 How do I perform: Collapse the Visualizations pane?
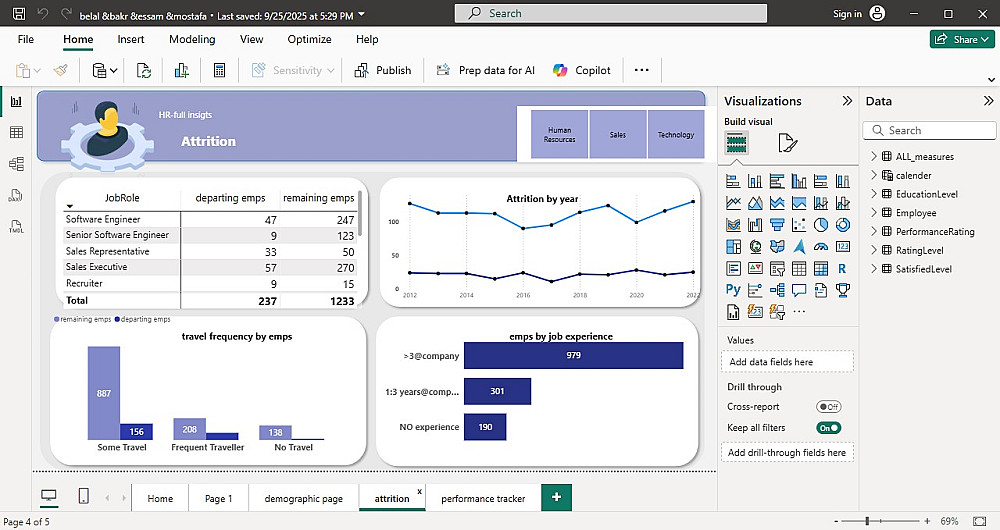click(x=847, y=101)
